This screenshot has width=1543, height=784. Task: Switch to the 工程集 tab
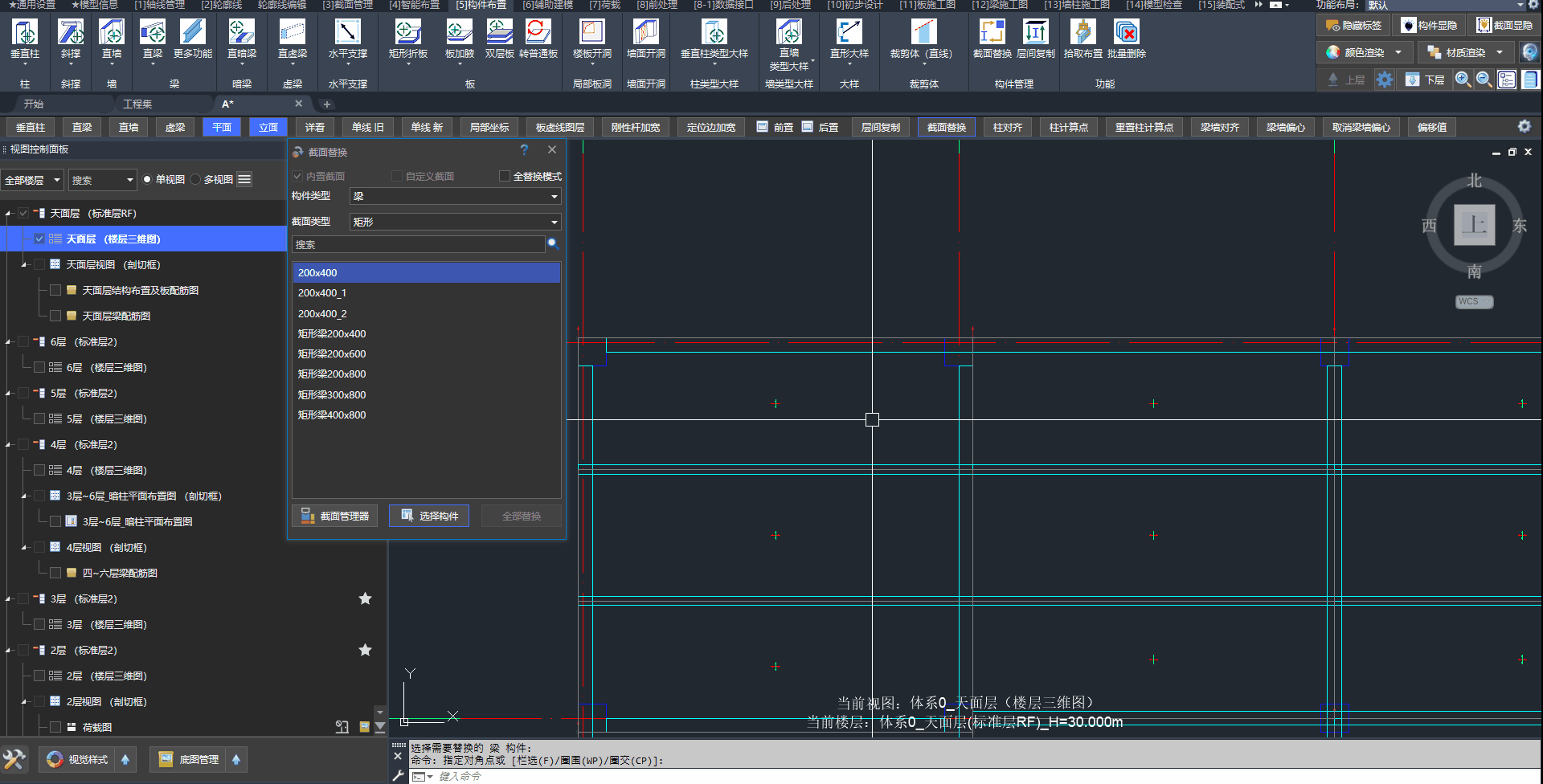click(x=137, y=104)
